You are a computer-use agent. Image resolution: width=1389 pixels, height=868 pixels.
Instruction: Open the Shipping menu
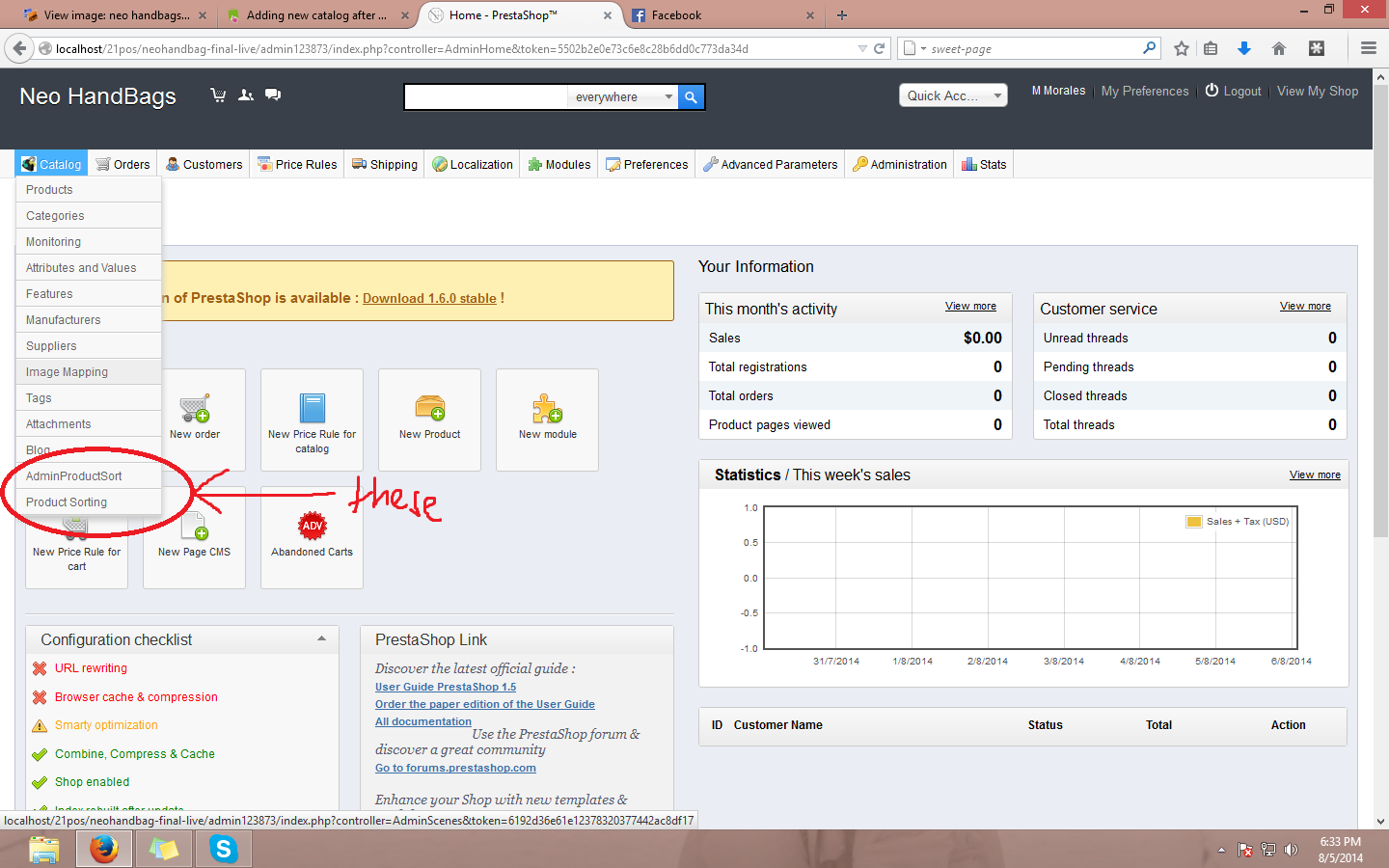tap(385, 164)
